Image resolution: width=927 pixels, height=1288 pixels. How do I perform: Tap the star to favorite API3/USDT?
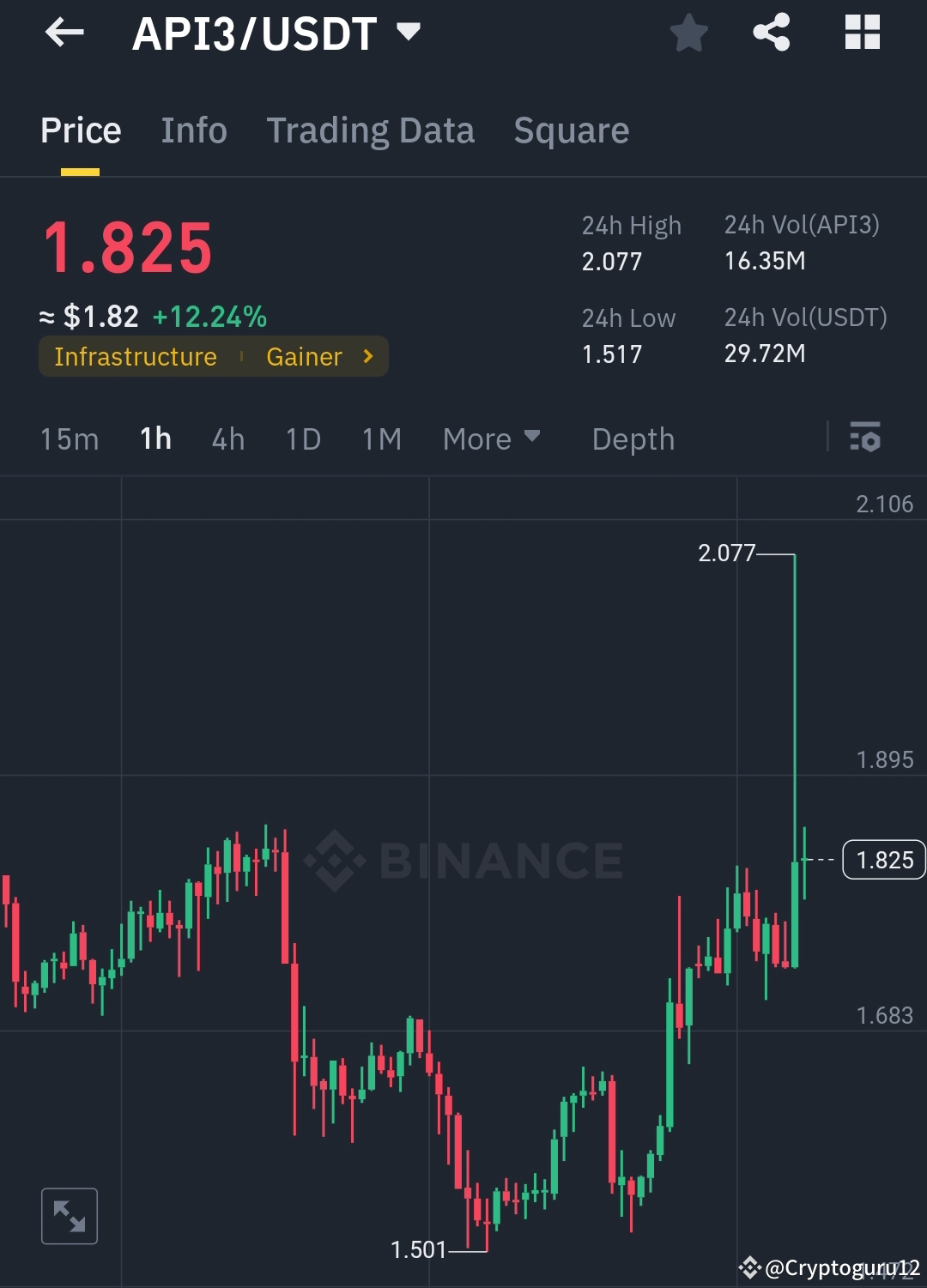[x=688, y=33]
